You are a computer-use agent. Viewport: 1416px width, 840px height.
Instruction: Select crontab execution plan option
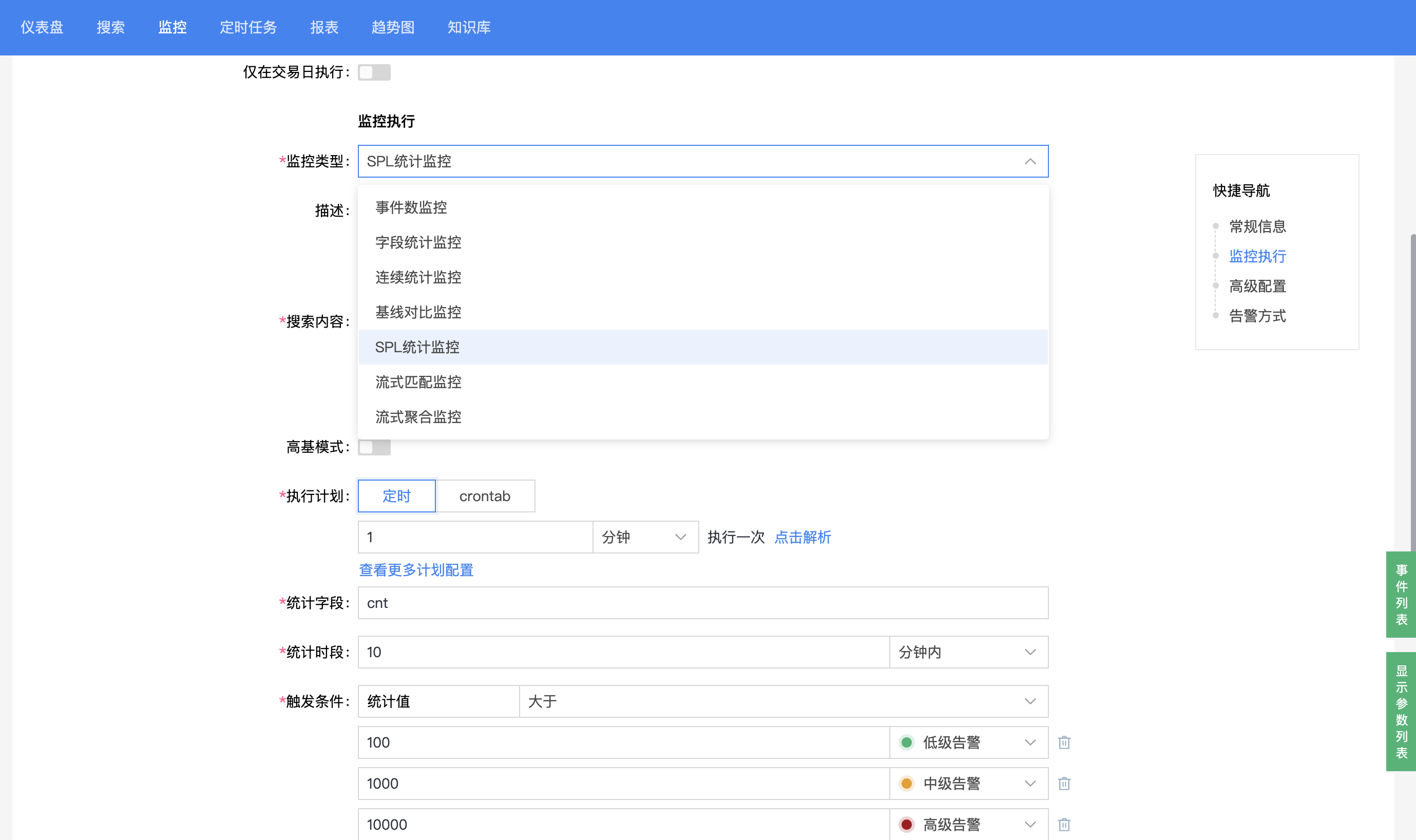tap(485, 496)
